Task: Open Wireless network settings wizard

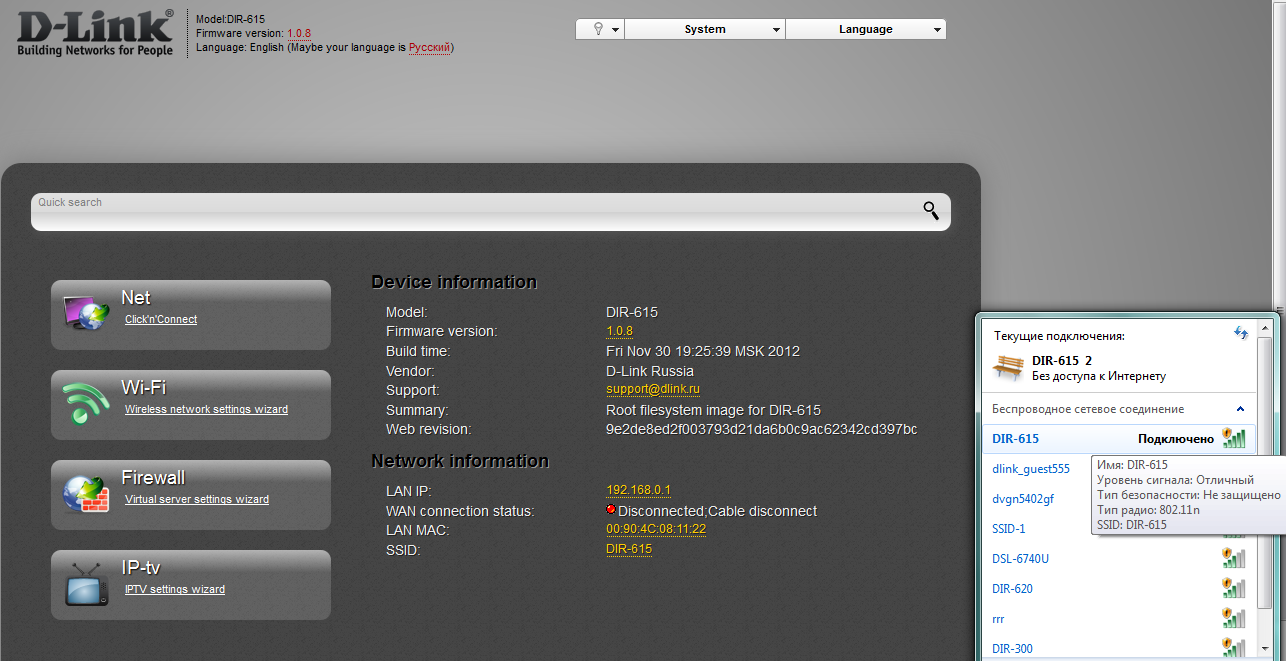Action: click(206, 410)
